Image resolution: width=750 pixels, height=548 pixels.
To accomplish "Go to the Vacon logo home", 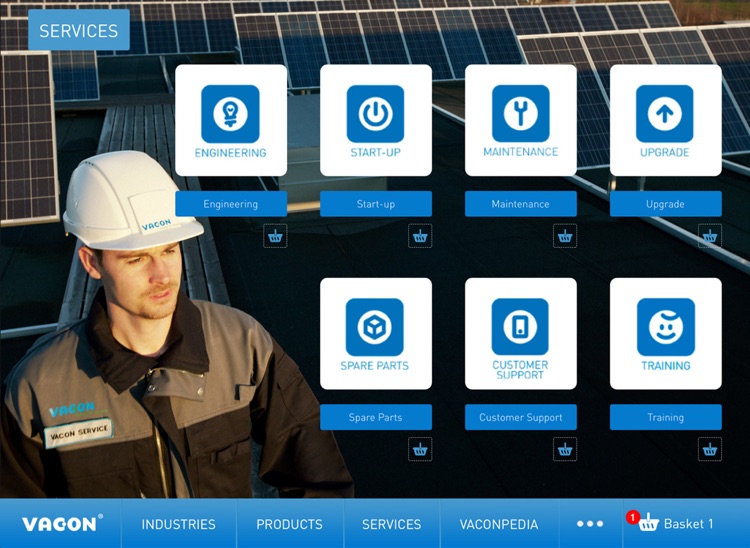I will 61,524.
